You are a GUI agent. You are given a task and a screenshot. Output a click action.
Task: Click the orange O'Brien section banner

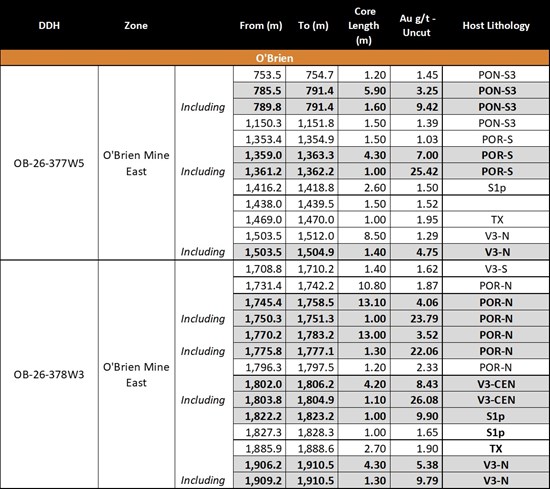(x=275, y=58)
